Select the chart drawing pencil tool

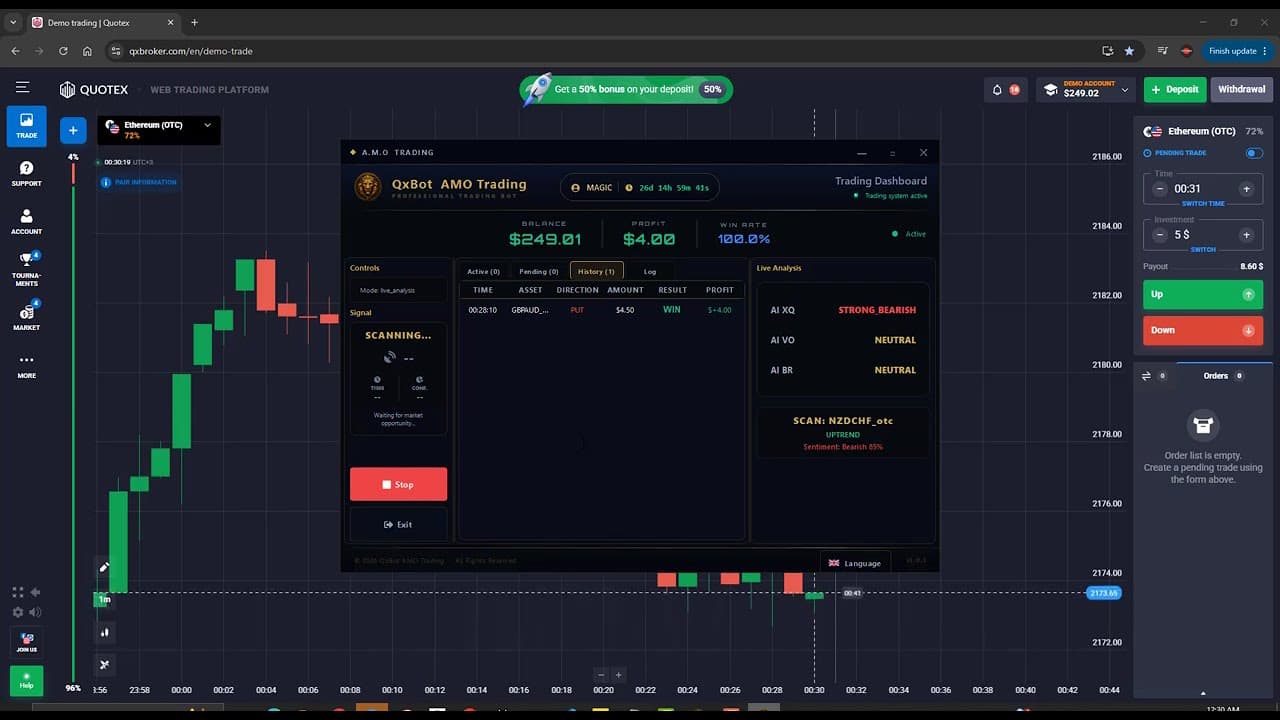click(104, 568)
